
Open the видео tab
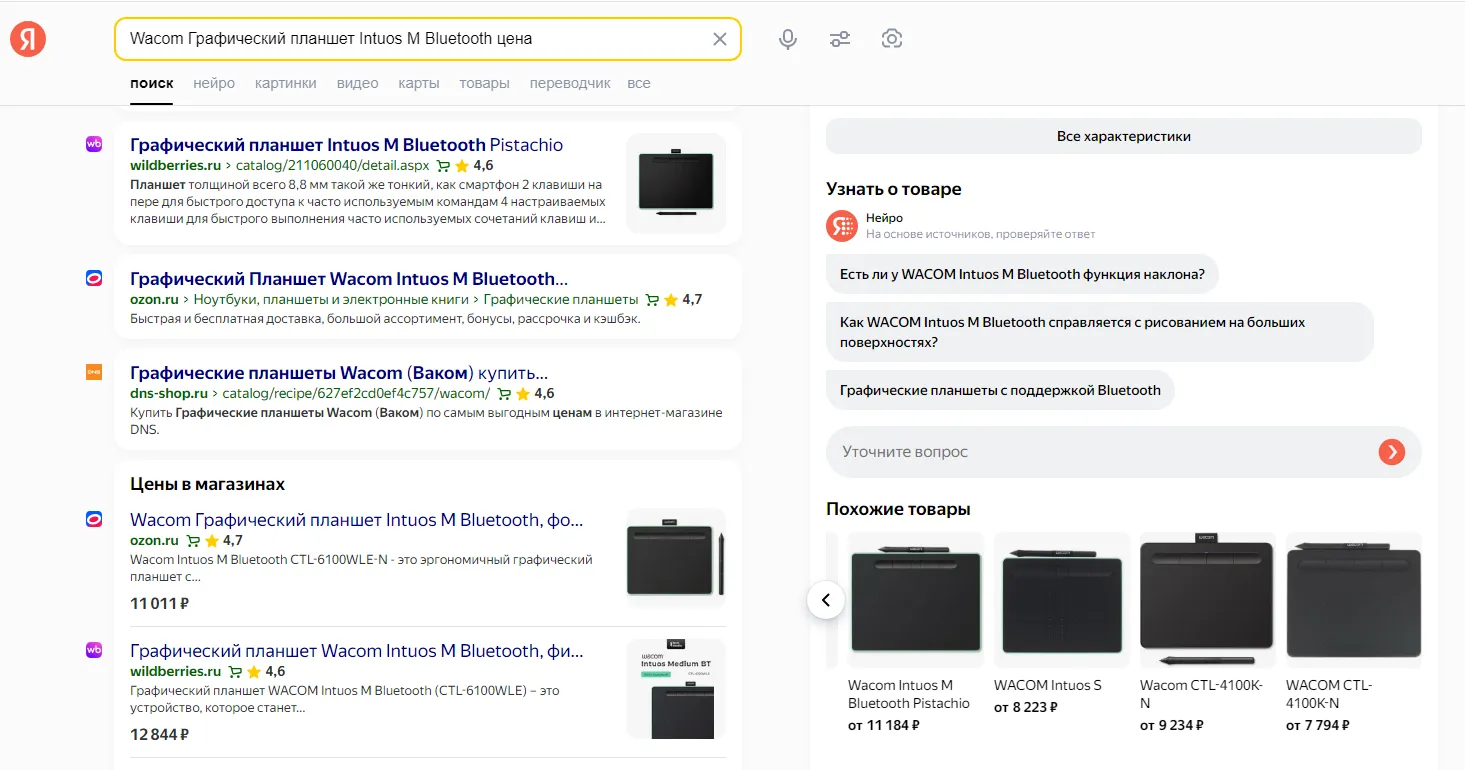(x=357, y=83)
